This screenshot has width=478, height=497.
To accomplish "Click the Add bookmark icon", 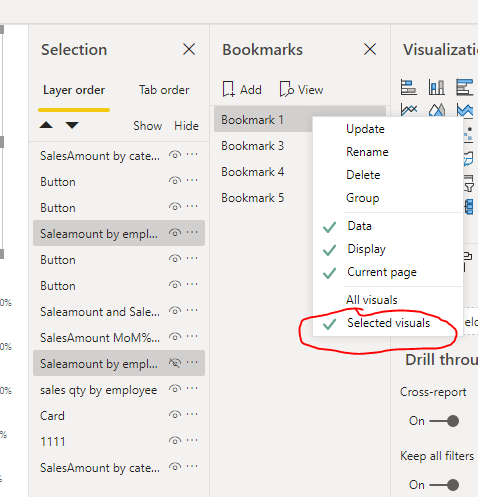I will point(229,89).
